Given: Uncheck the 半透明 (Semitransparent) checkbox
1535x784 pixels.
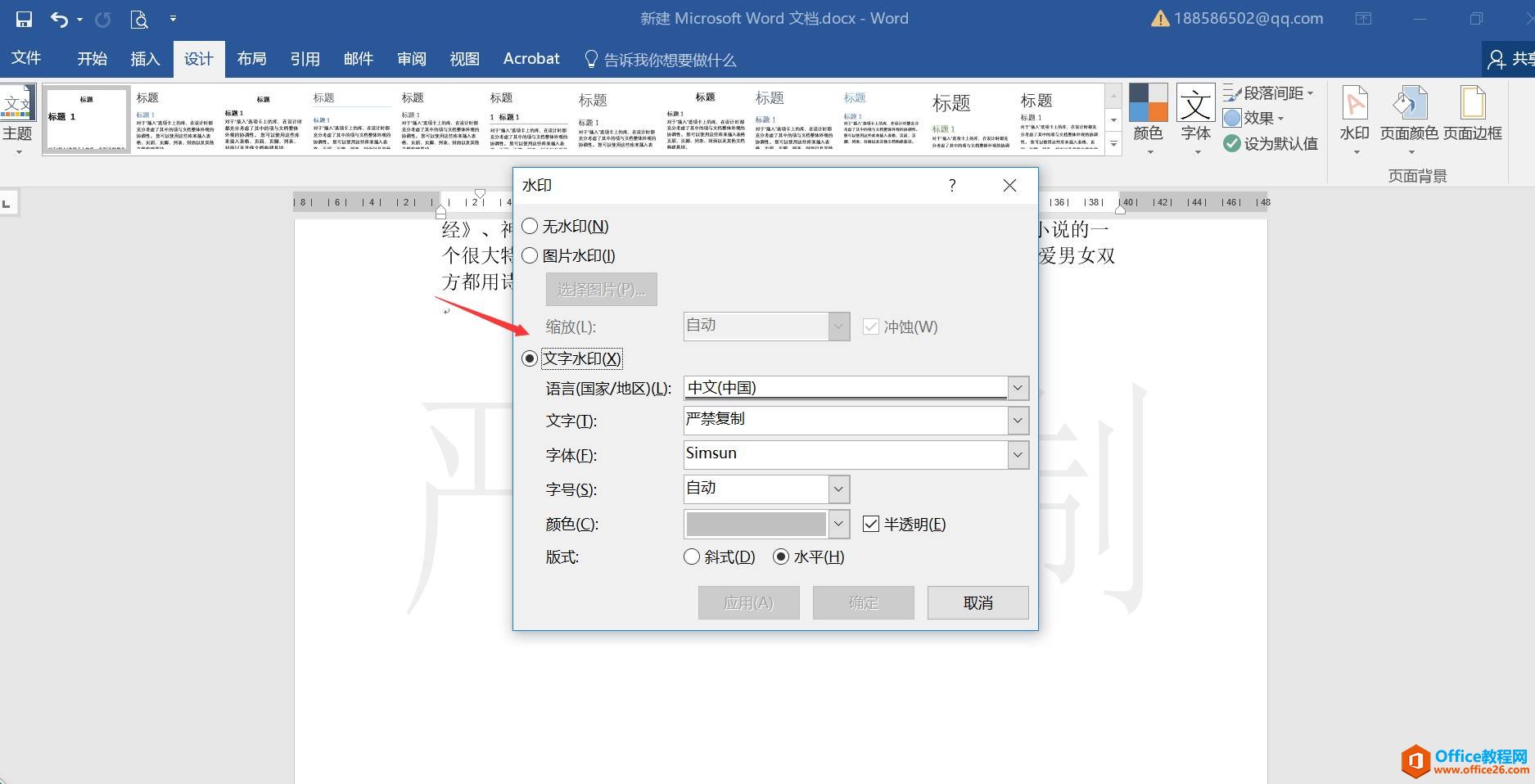Looking at the screenshot, I should coord(870,524).
